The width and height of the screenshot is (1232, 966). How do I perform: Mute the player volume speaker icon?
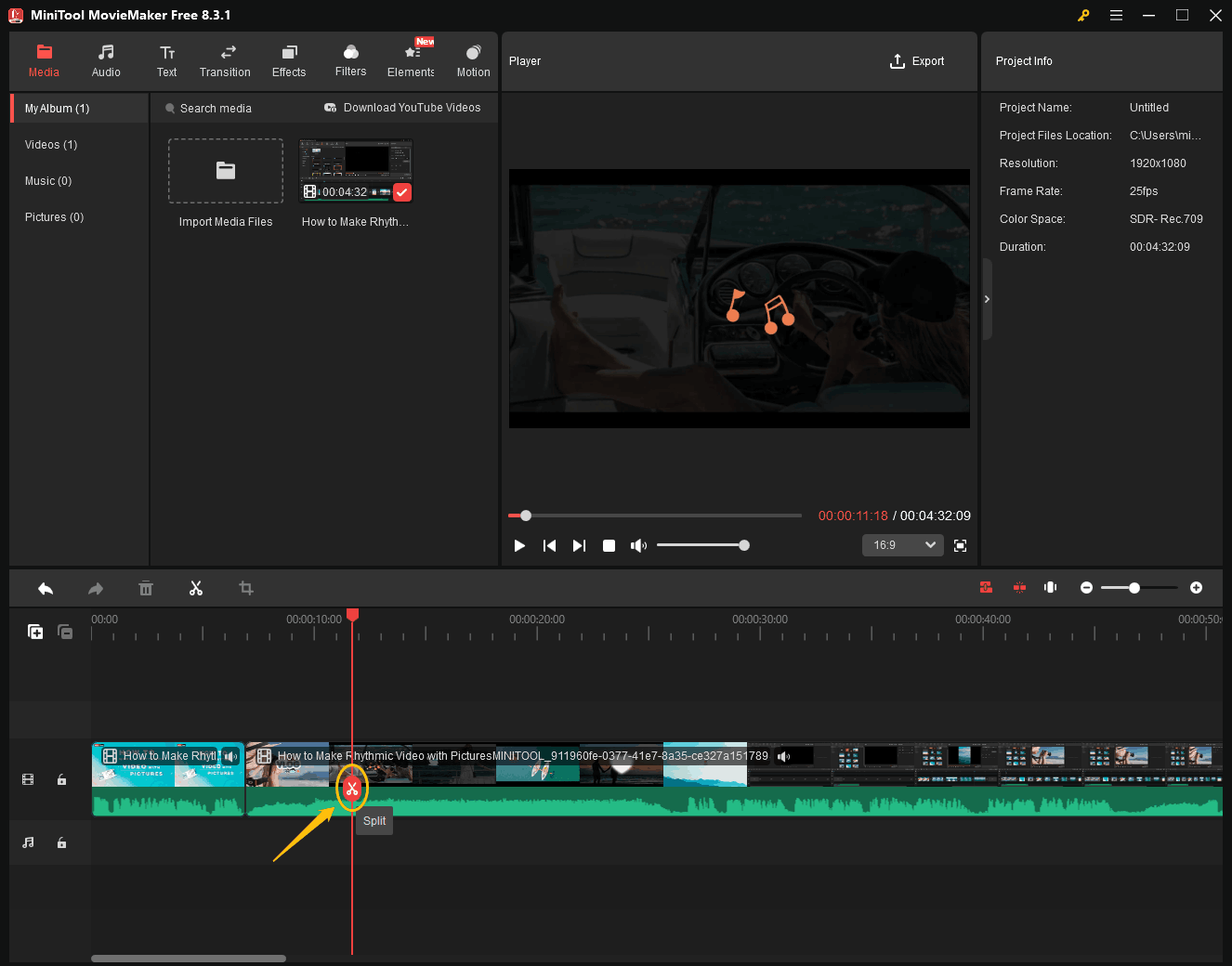(x=638, y=545)
